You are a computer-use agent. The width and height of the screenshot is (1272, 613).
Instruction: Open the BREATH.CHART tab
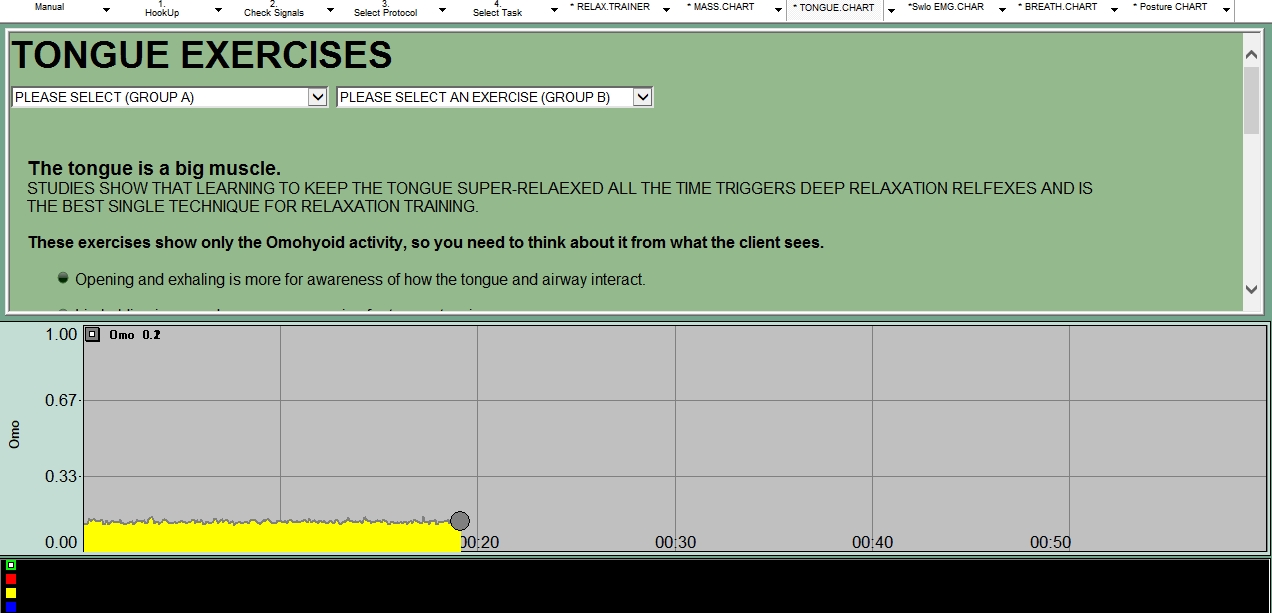click(x=1057, y=7)
